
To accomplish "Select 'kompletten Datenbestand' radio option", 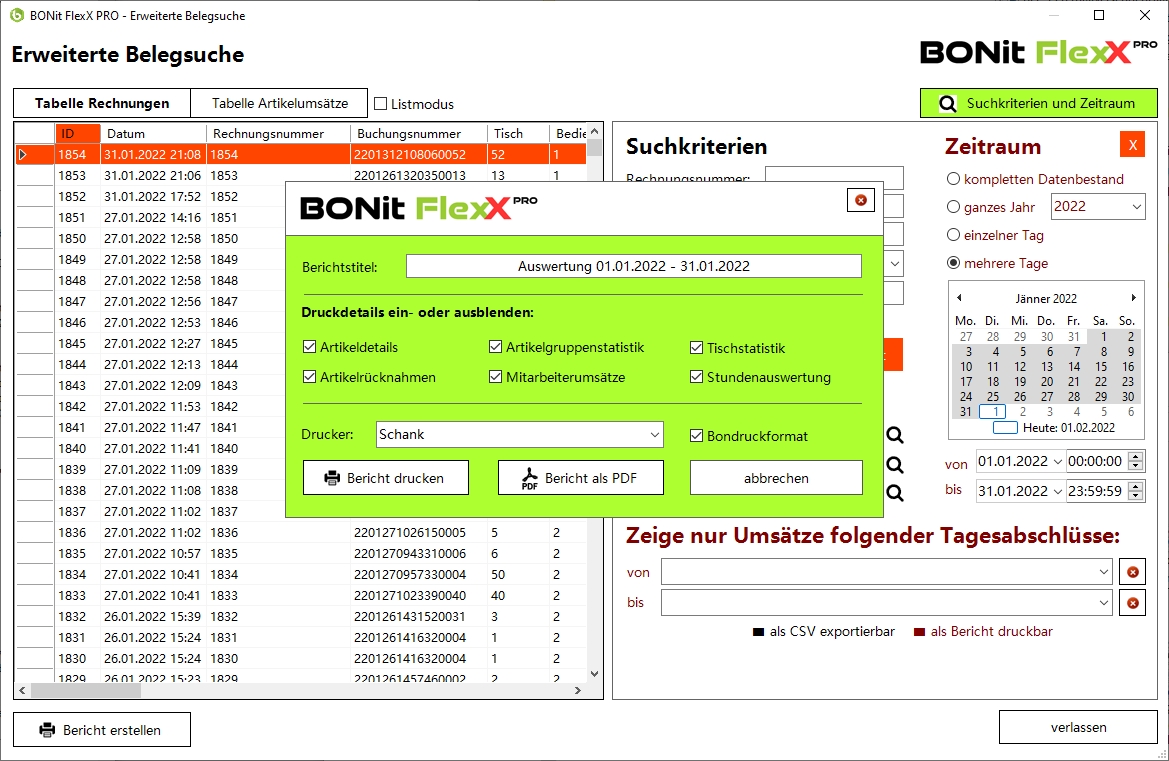I will point(953,180).
